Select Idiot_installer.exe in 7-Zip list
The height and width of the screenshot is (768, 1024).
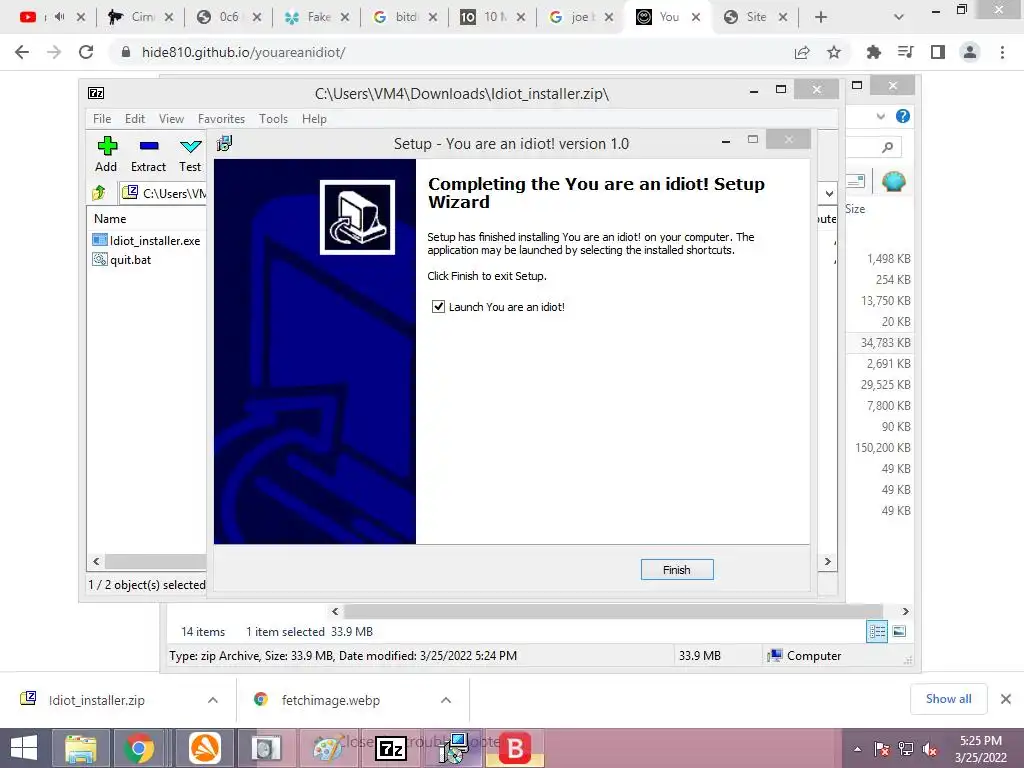pos(148,240)
